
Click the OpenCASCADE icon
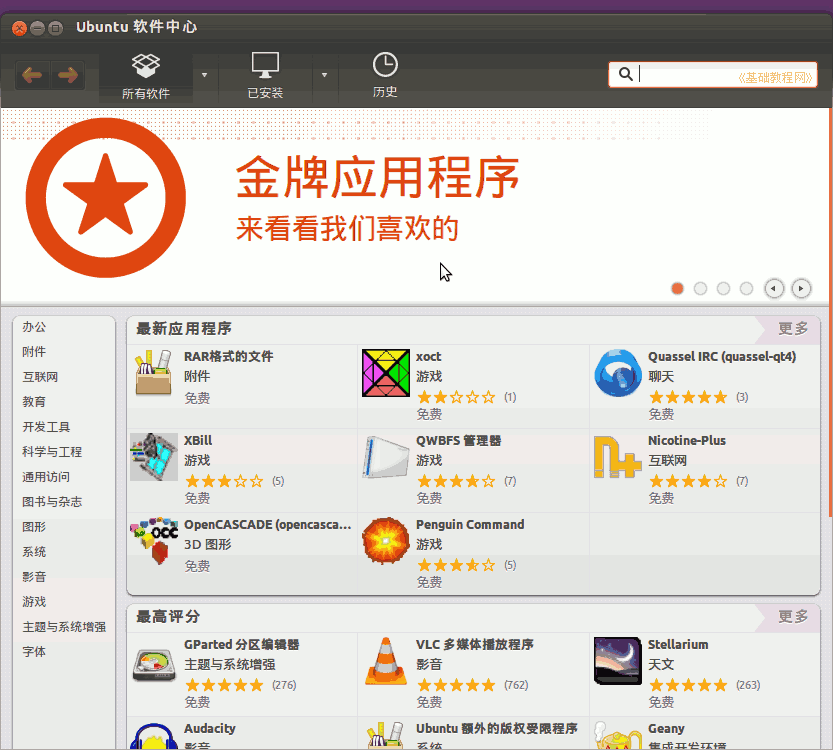154,540
